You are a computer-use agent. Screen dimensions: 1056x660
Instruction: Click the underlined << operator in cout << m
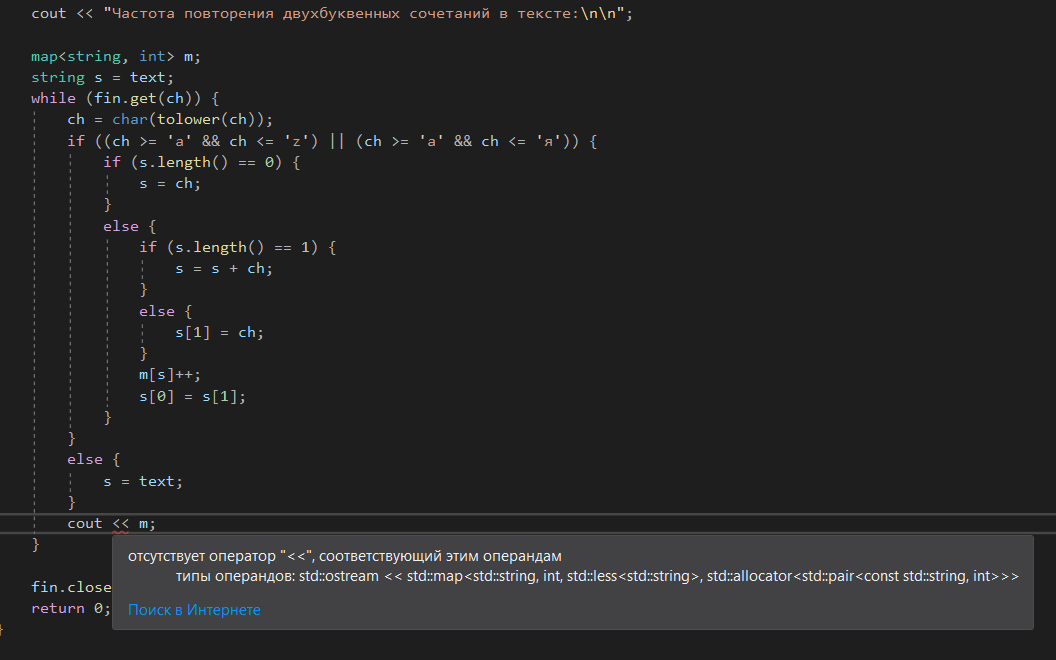[121, 523]
